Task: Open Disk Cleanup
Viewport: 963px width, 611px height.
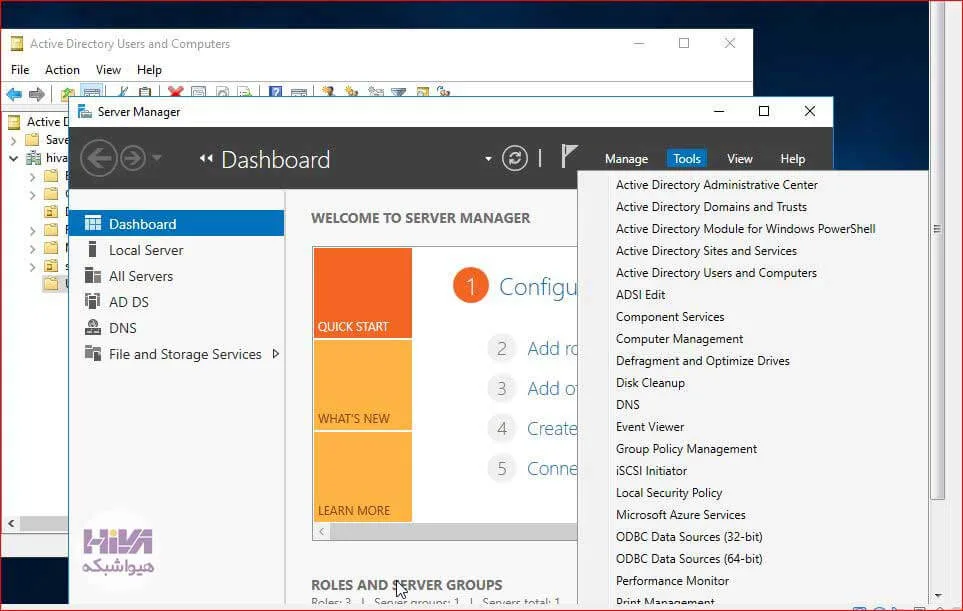Action: (x=650, y=383)
